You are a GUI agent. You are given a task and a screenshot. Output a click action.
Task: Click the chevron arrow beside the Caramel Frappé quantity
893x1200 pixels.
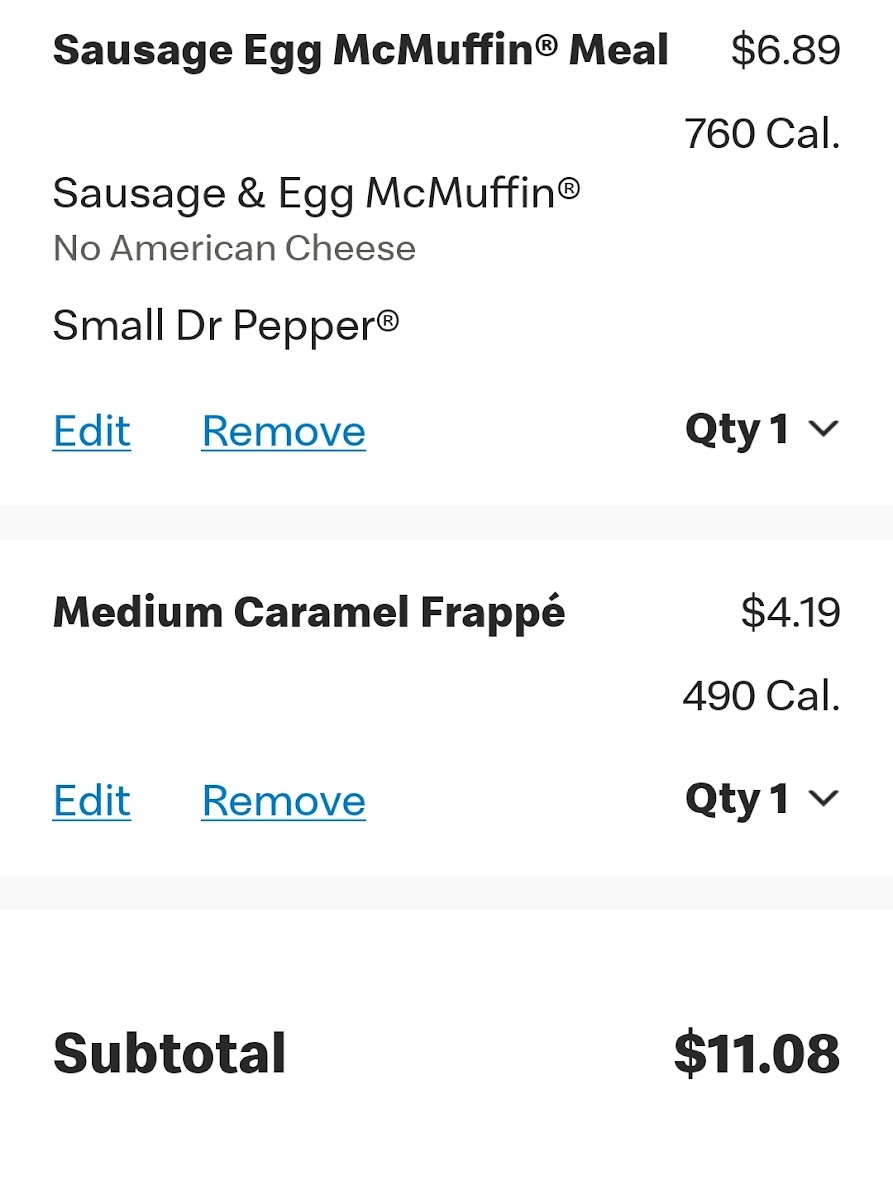[x=823, y=799]
